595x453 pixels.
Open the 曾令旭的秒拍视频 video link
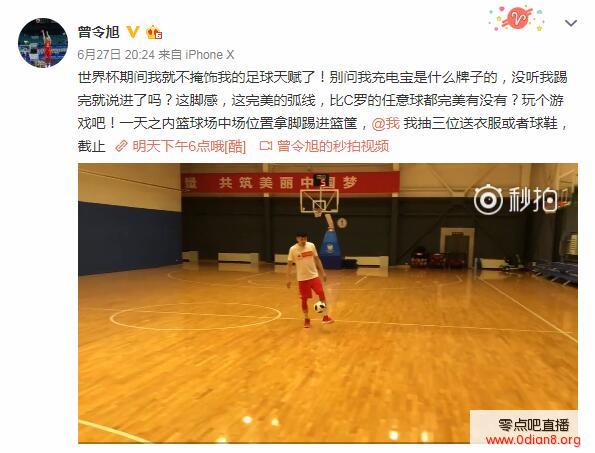[333, 146]
